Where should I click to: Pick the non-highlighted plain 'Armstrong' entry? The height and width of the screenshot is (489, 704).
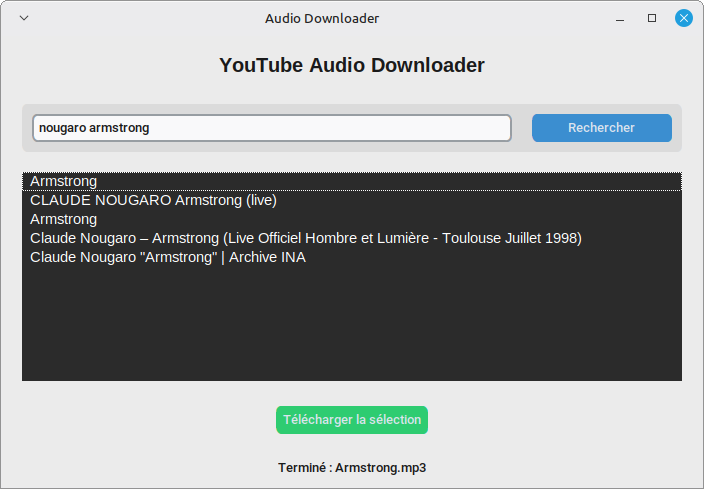tap(64, 219)
